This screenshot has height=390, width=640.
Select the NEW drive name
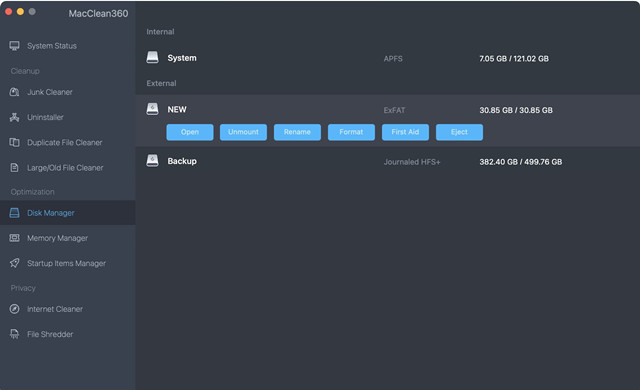177,109
